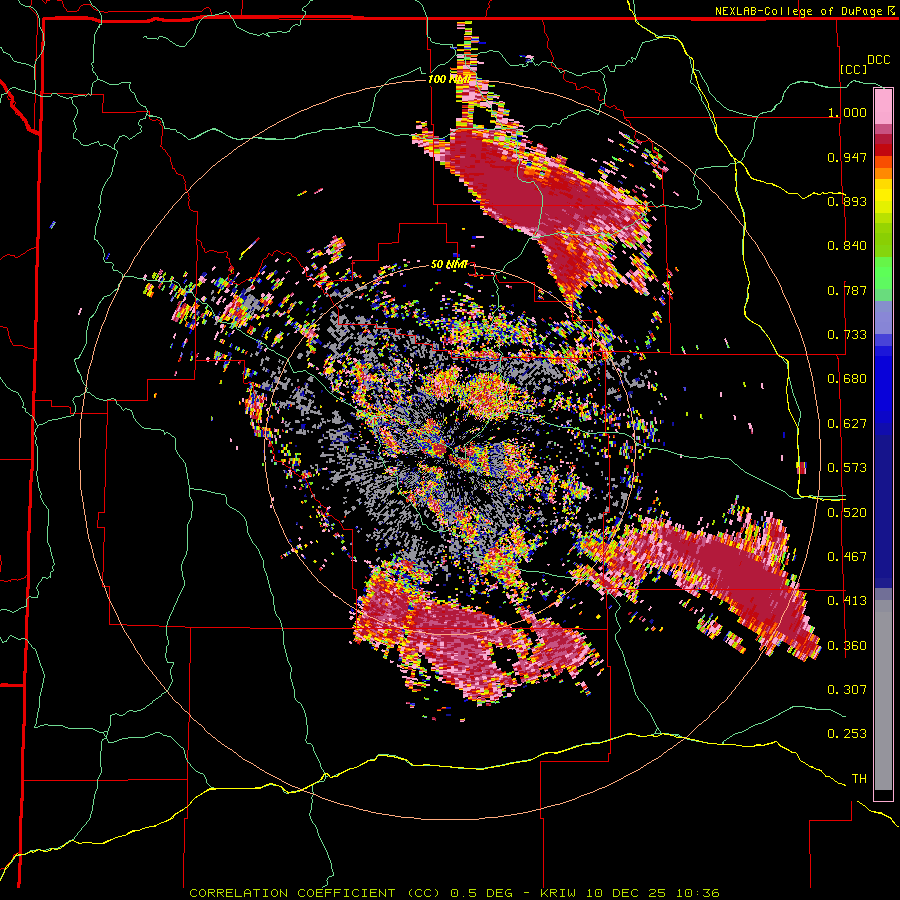Click the 0.680 scale label

click(847, 379)
